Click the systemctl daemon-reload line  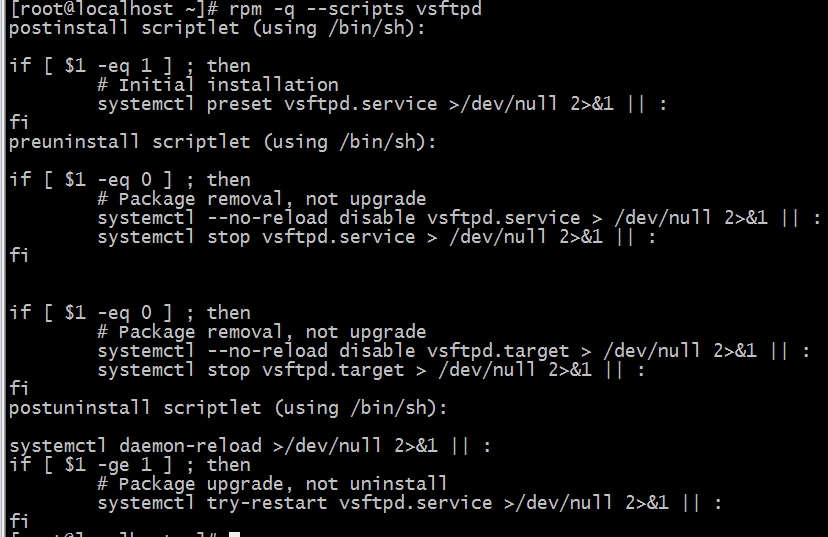[x=250, y=446]
